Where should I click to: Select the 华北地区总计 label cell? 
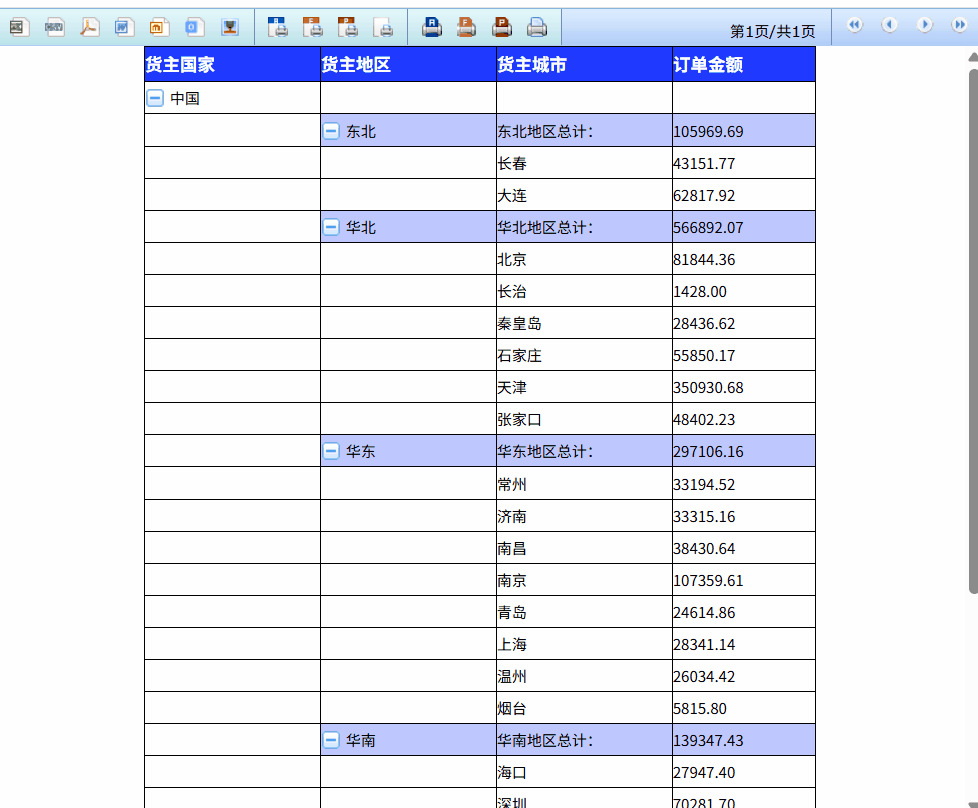[584, 227]
